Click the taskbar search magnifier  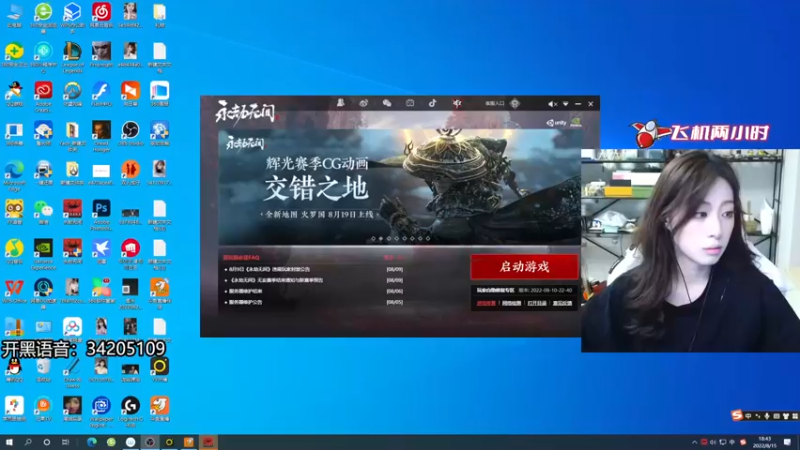pos(28,442)
